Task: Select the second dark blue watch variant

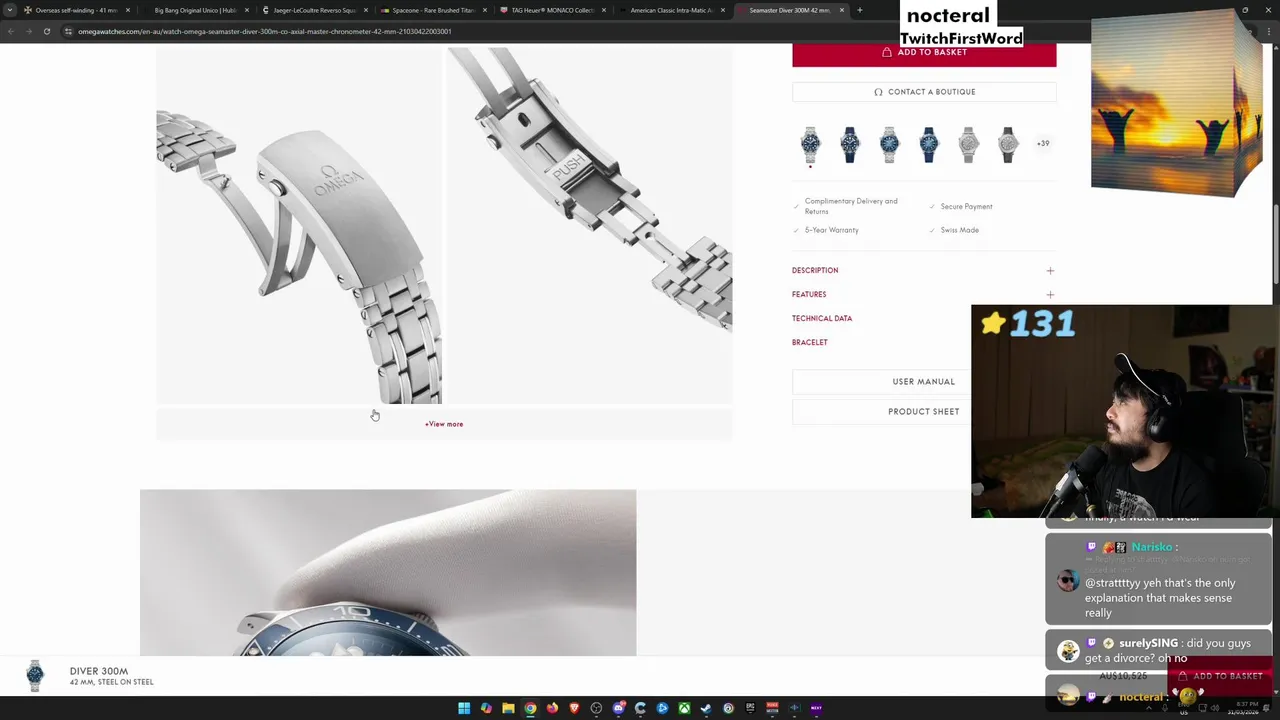Action: [x=850, y=144]
